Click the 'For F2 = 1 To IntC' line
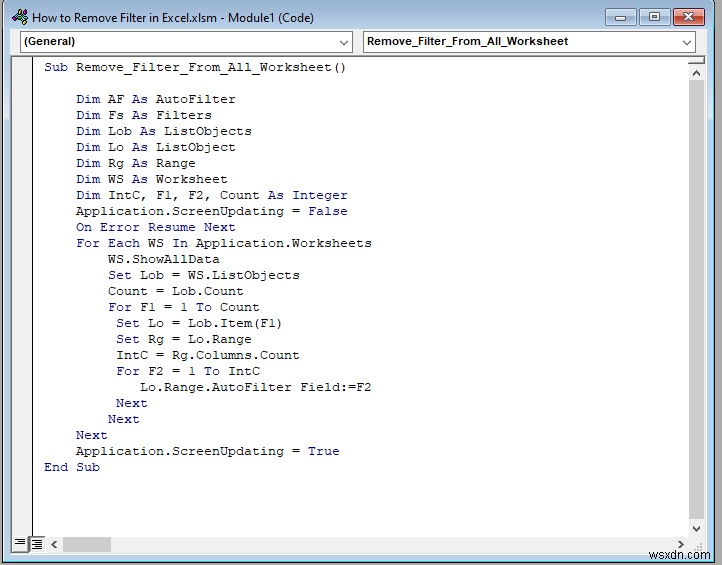This screenshot has height=565, width=722. pyautogui.click(x=188, y=371)
